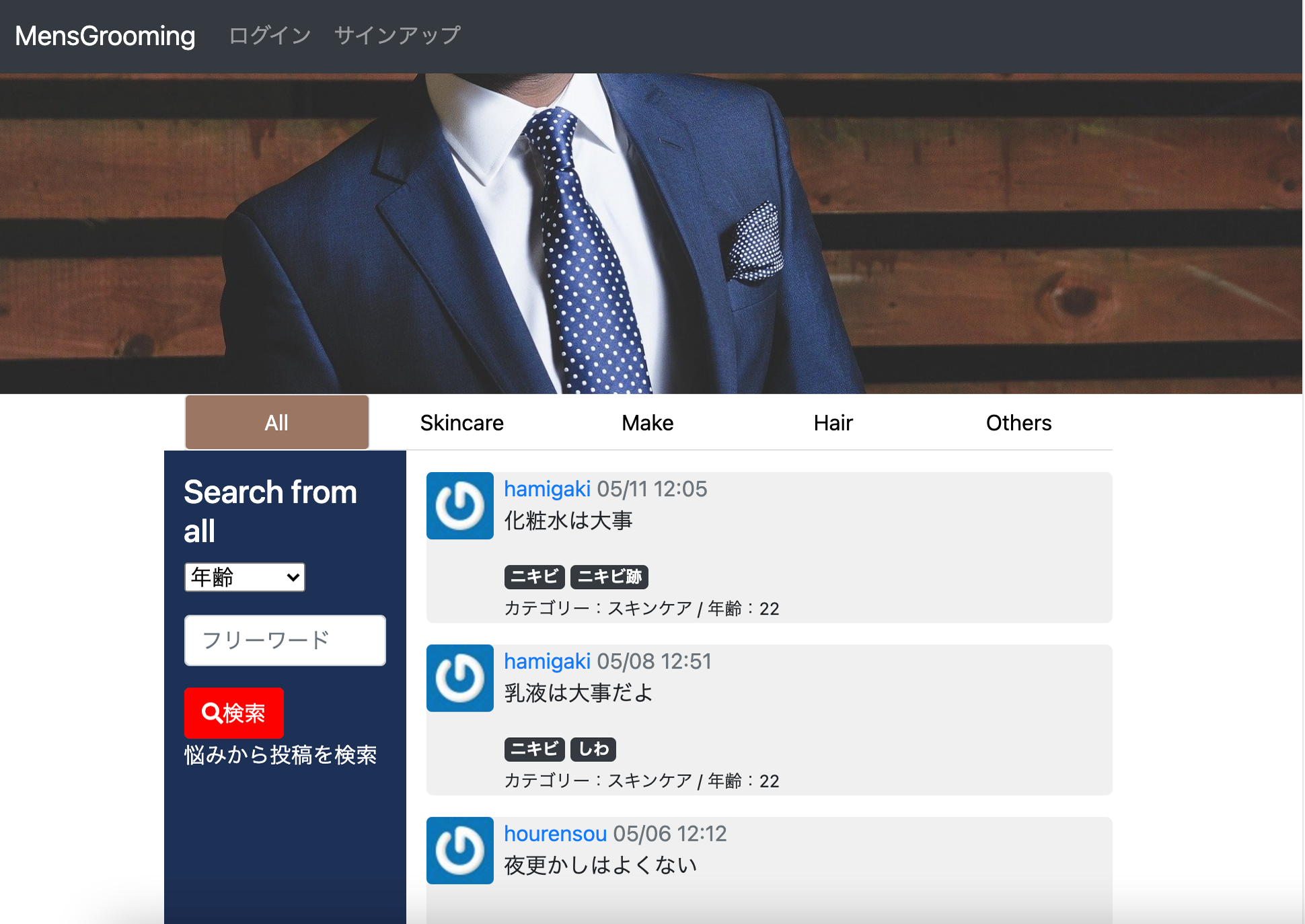Click the red 検索 search button

pos(233,713)
